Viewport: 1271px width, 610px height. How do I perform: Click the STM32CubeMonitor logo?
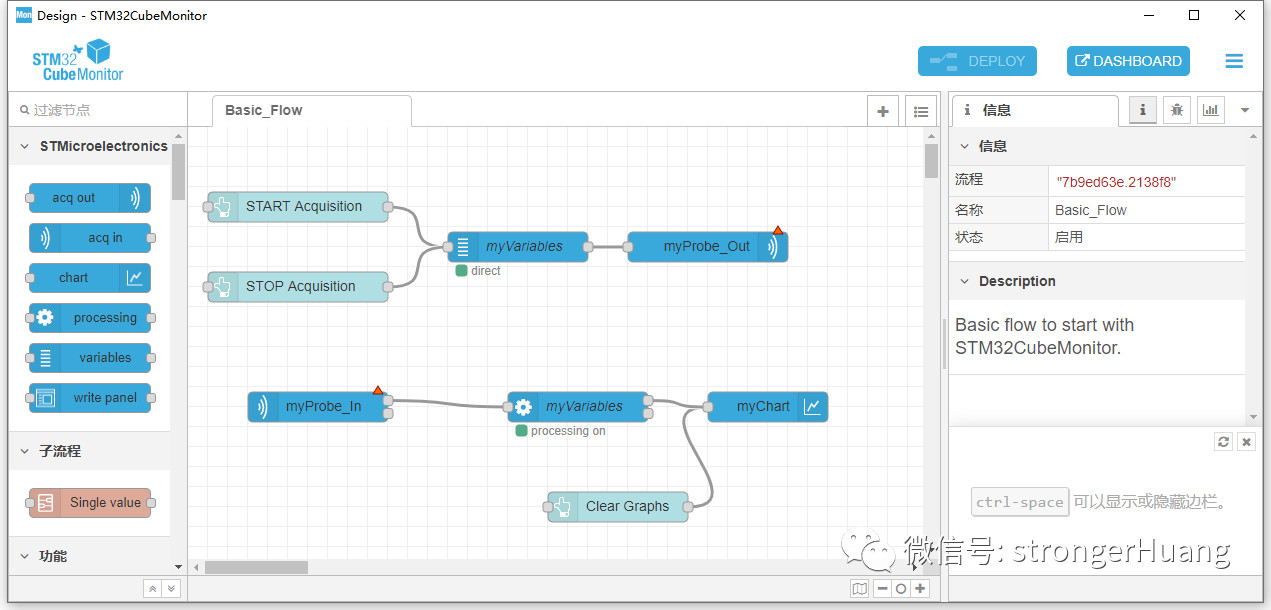click(x=78, y=60)
